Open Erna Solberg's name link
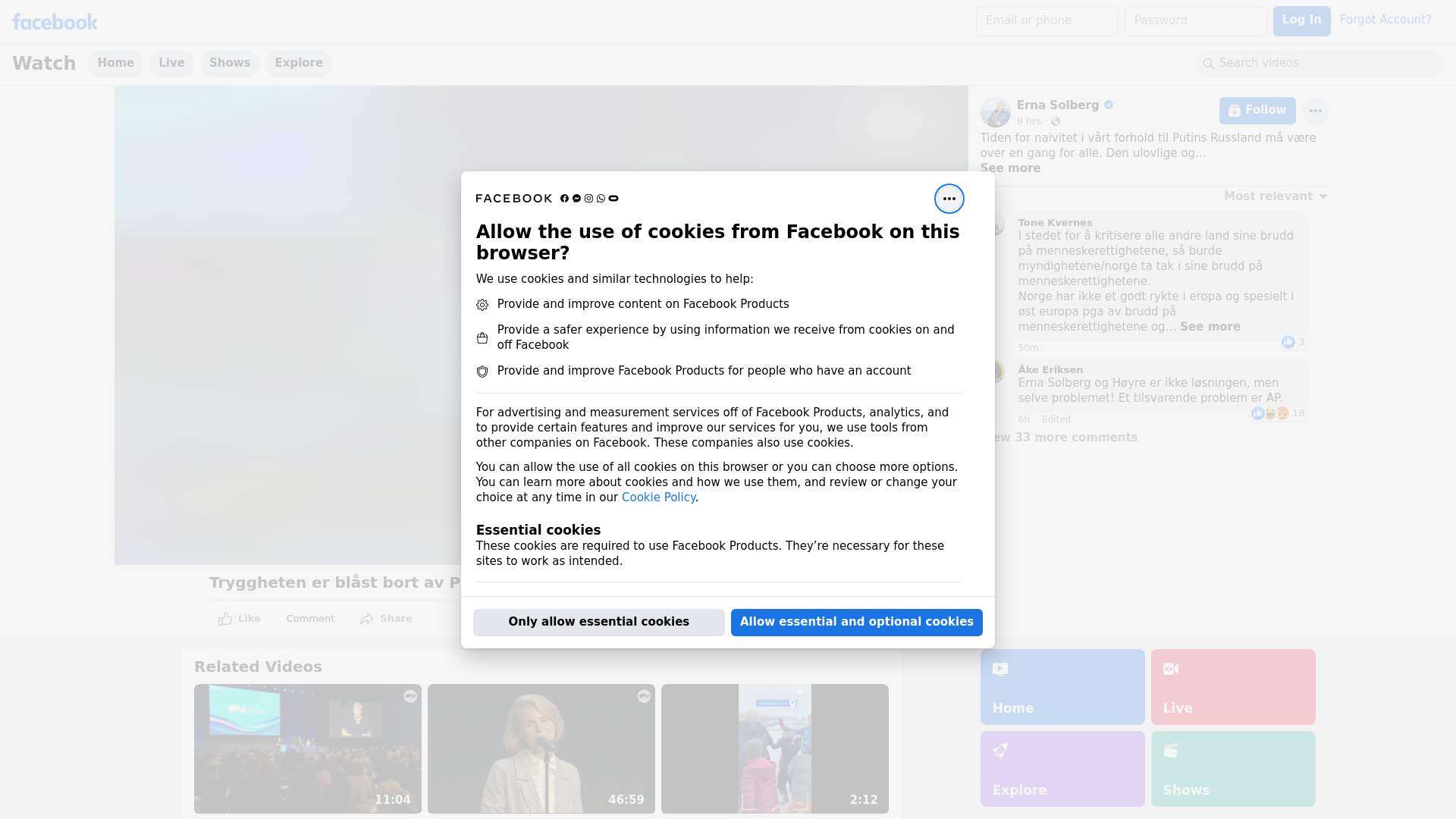 pyautogui.click(x=1058, y=105)
